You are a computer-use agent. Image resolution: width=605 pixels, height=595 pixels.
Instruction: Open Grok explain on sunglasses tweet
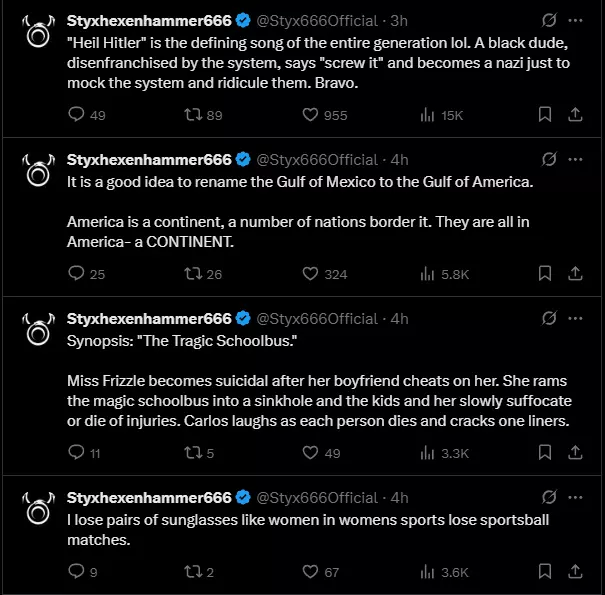549,497
